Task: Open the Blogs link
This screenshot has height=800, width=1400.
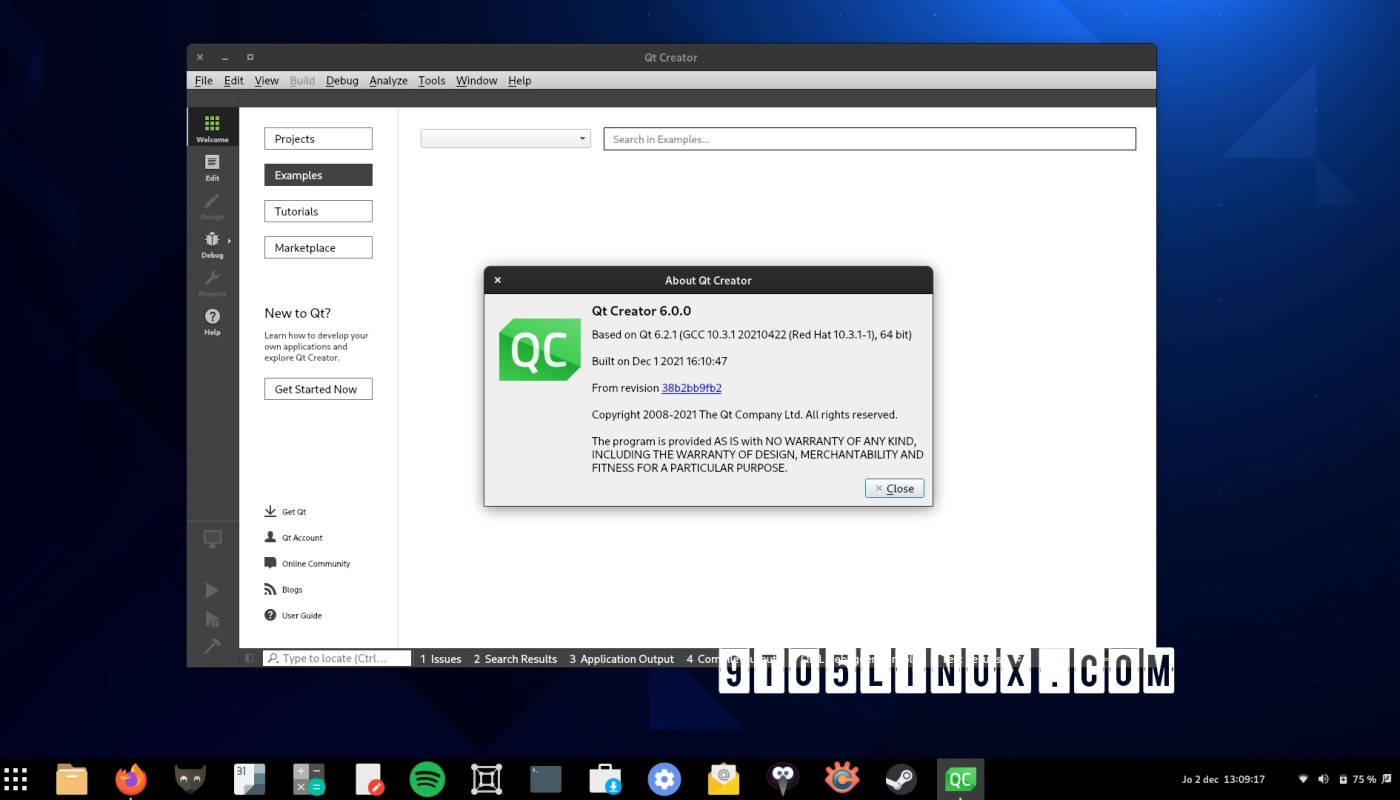Action: tap(283, 589)
